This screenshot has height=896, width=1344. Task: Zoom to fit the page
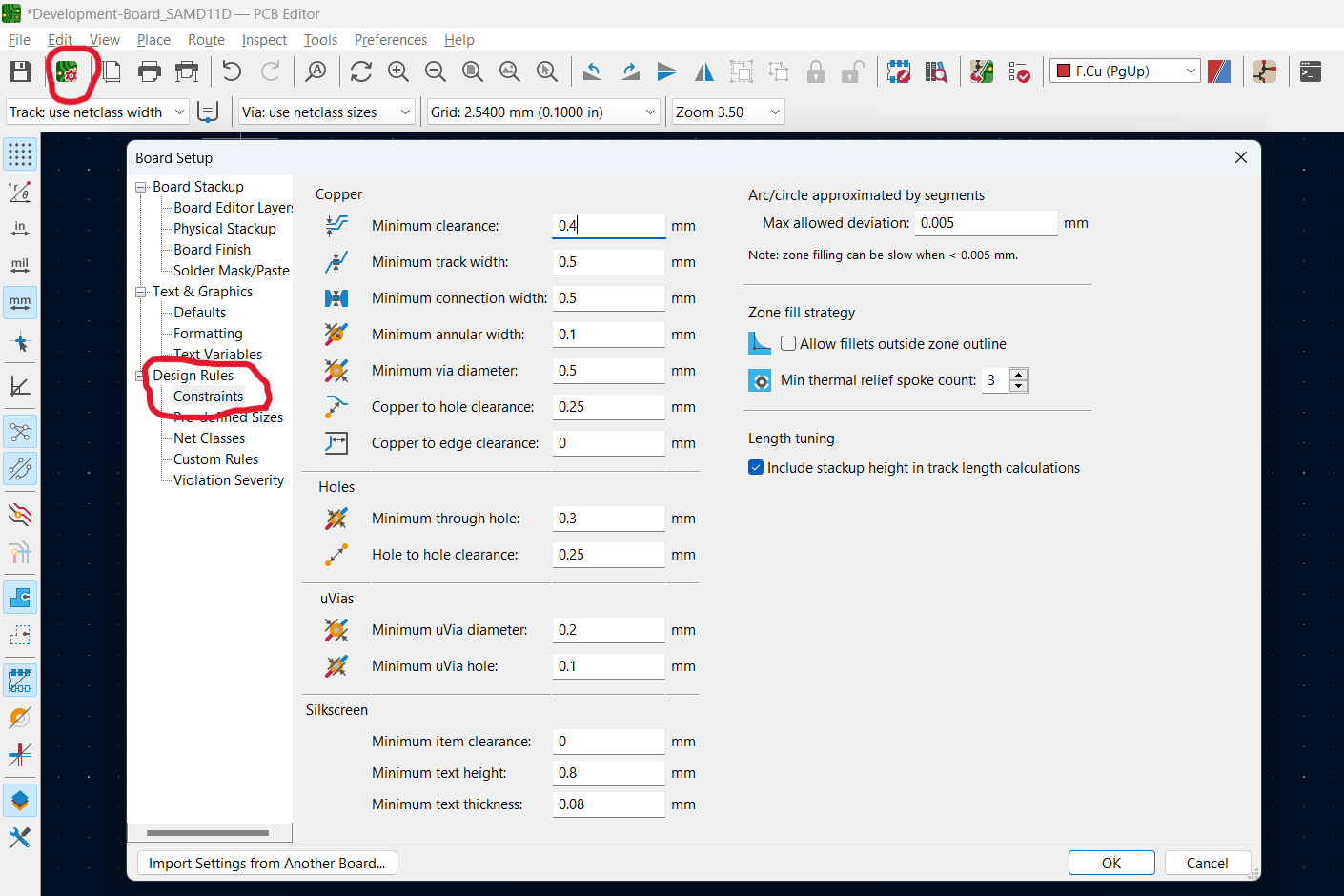(x=473, y=71)
